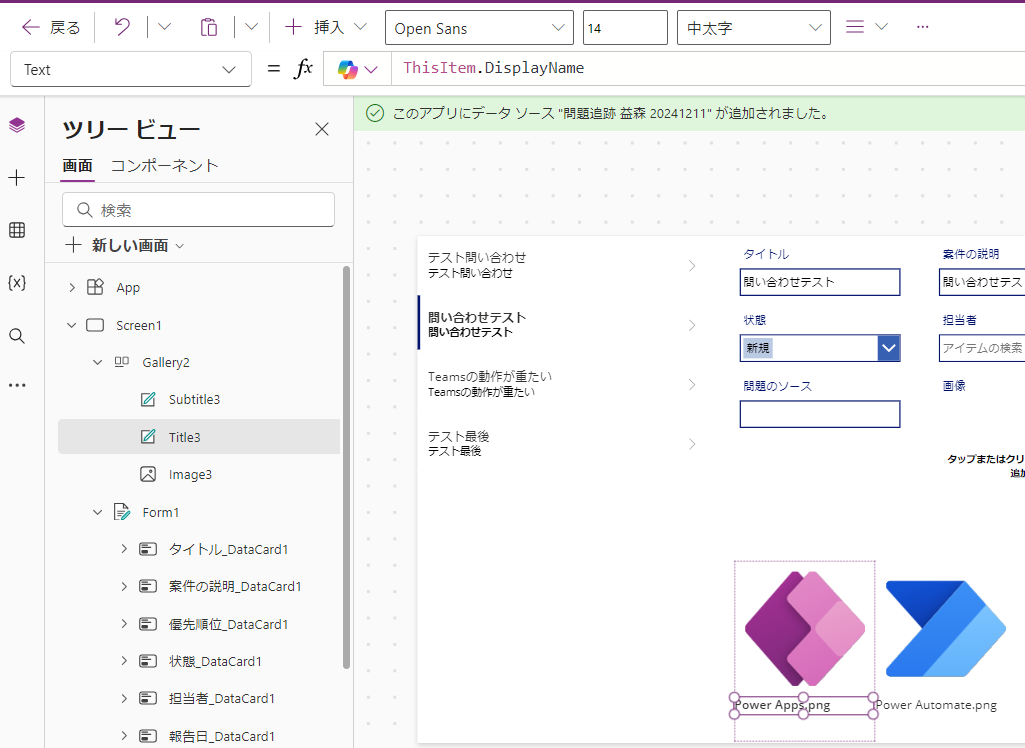Click the tree view vertical scrollbar
The image size is (1025, 748).
pyautogui.click(x=346, y=467)
